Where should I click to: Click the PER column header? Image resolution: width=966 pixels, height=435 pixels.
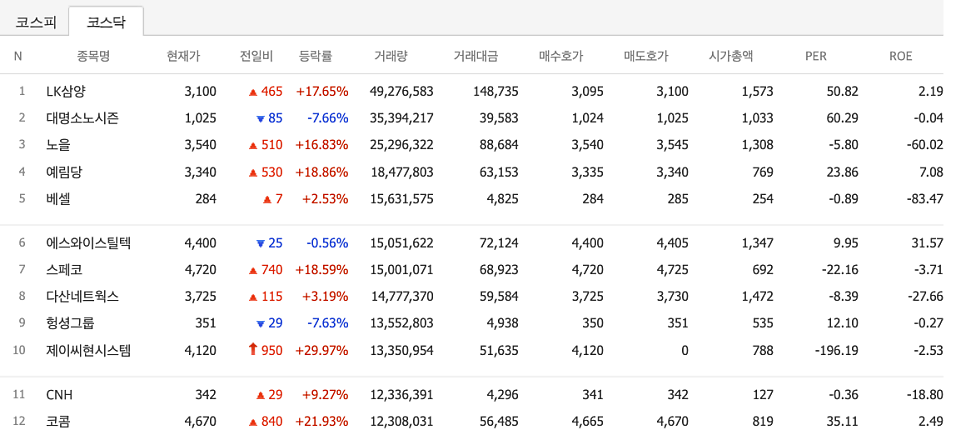point(816,56)
